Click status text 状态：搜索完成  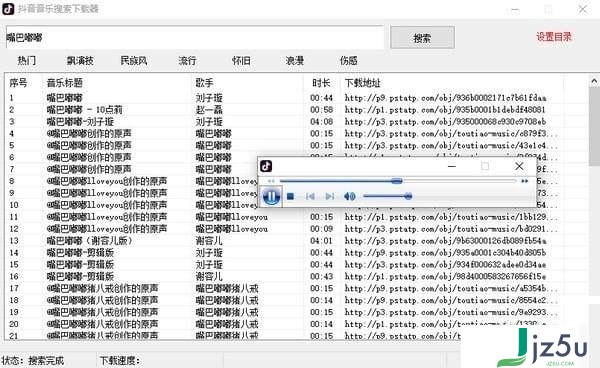coord(33,360)
